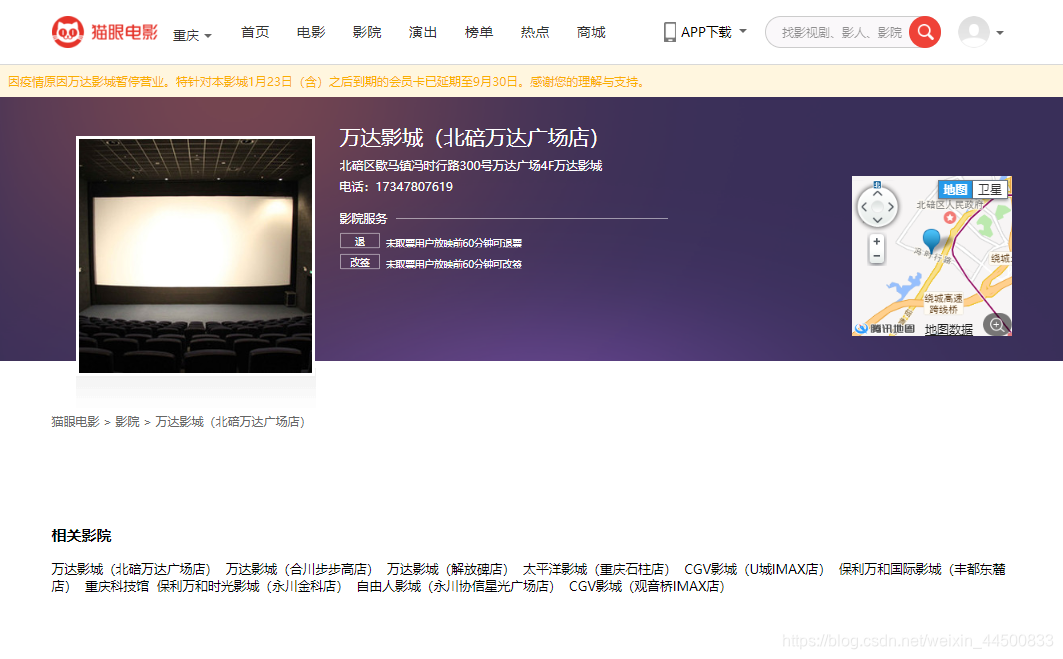Click the cinema address text line
The image size is (1063, 659).
tap(471, 165)
